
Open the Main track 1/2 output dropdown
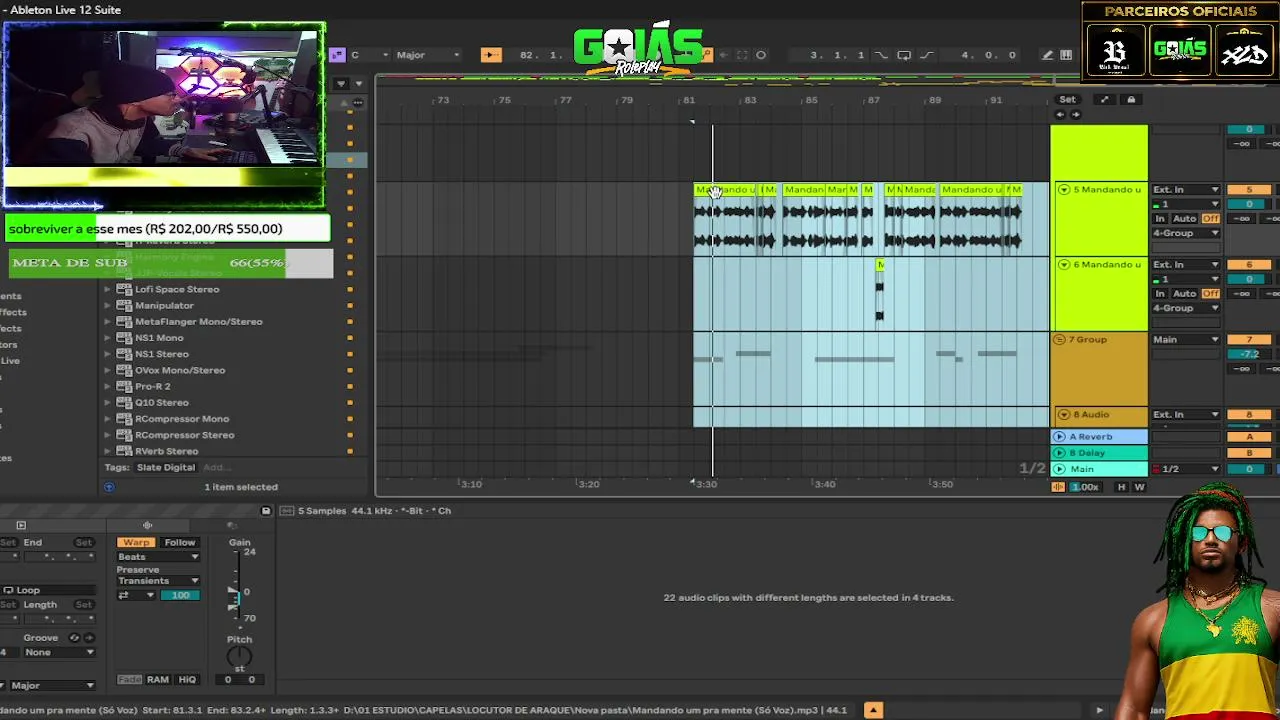[x=1186, y=469]
